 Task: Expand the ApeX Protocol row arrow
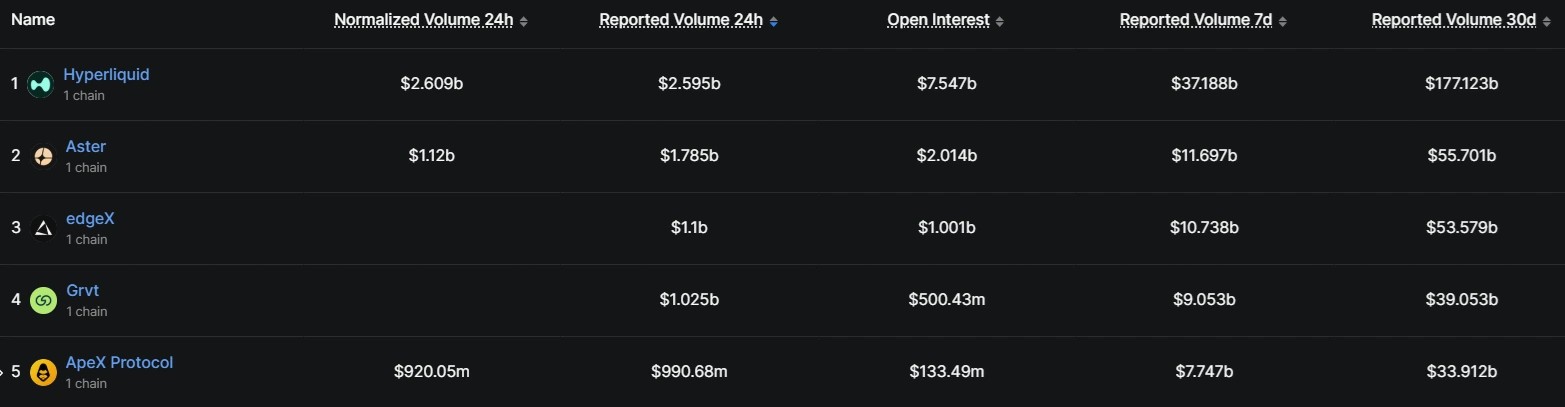point(3,373)
